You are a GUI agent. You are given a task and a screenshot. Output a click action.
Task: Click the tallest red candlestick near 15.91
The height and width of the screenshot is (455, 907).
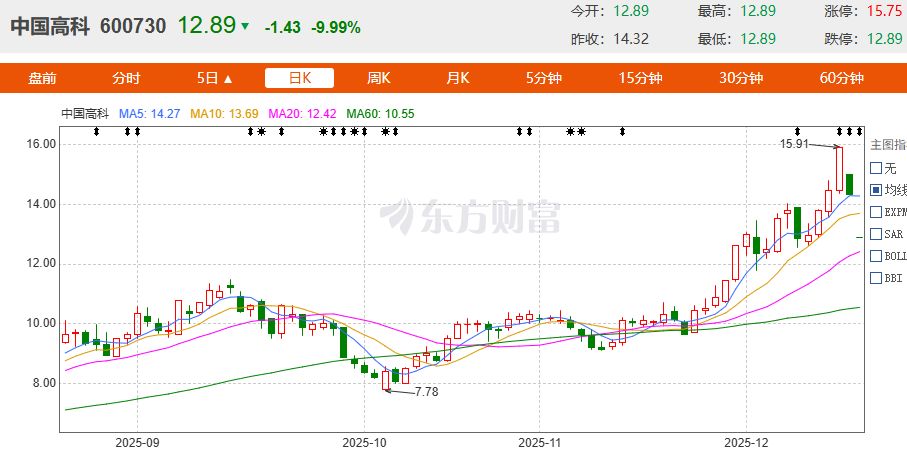pos(839,169)
